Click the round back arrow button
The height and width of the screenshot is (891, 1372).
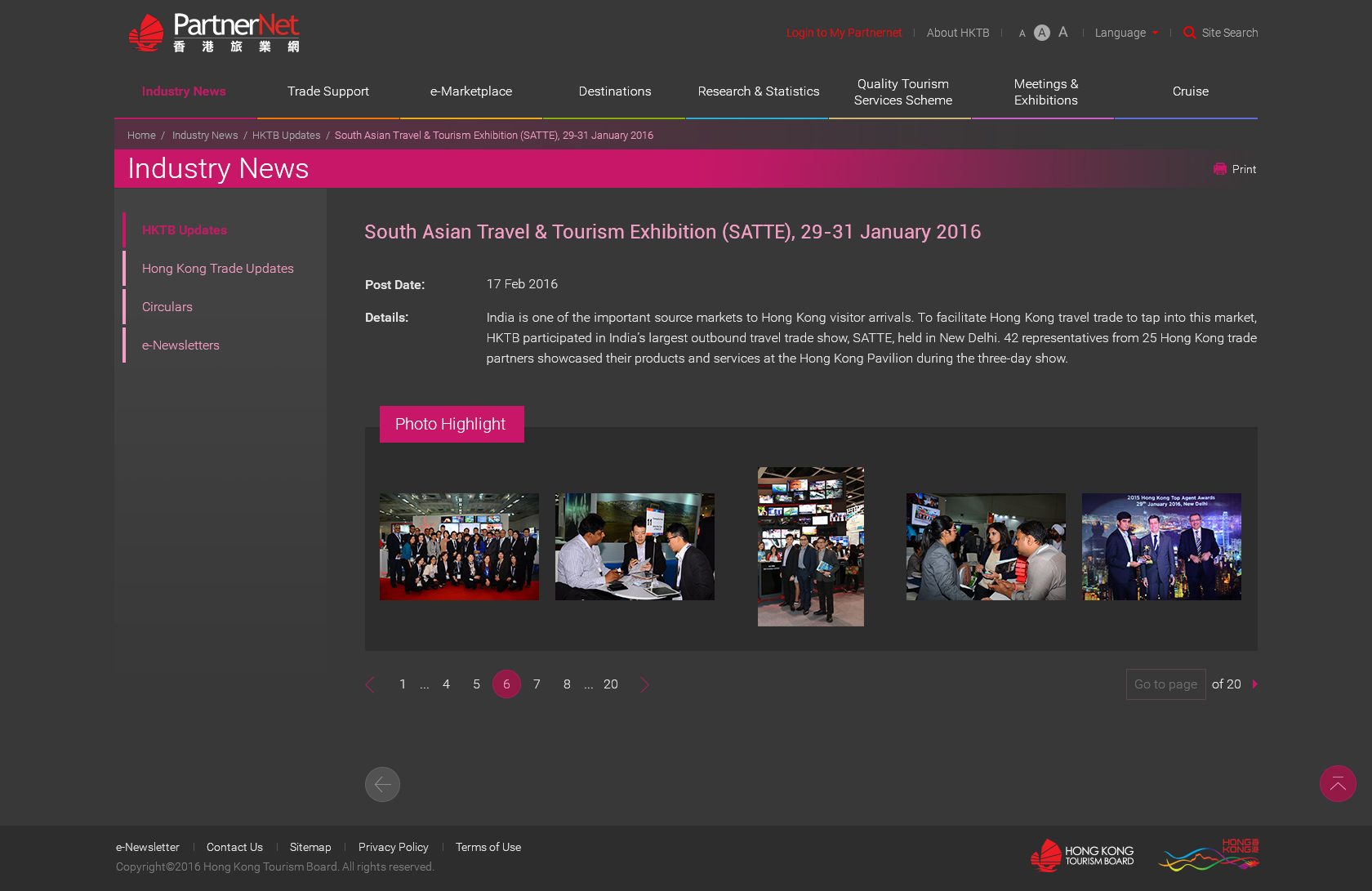(382, 784)
